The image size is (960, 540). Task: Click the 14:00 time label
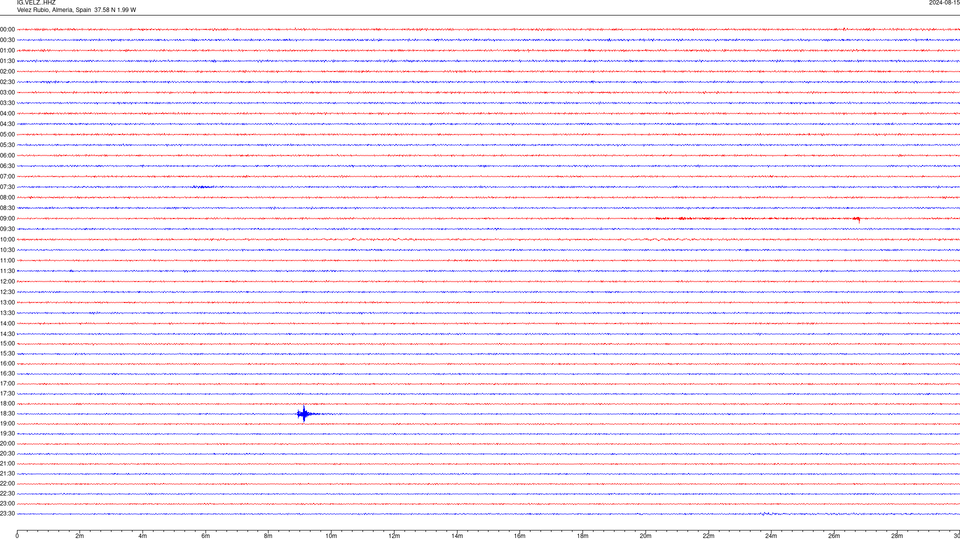click(x=7, y=323)
